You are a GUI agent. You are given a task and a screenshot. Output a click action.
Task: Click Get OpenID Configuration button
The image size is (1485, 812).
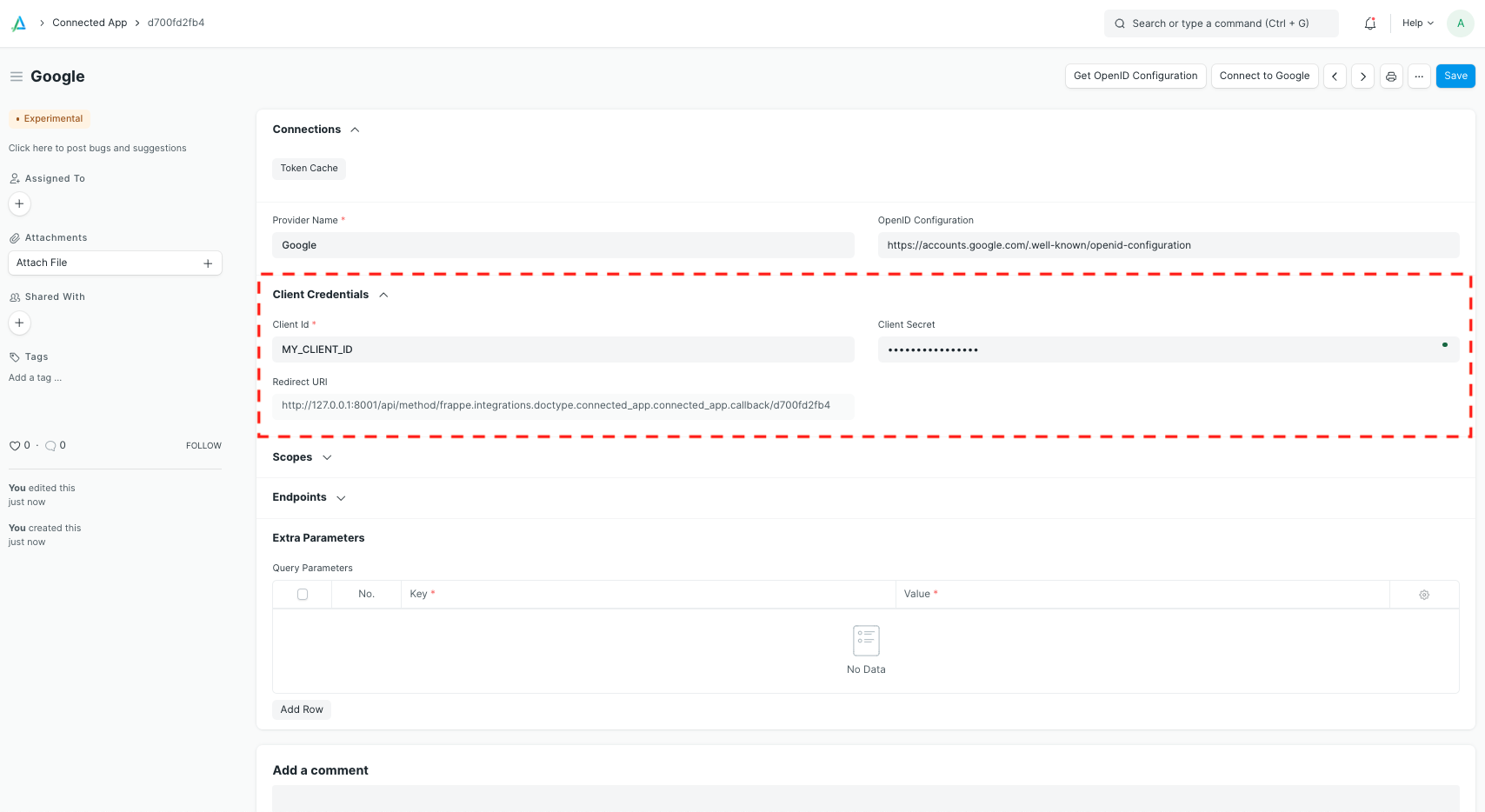(1135, 77)
